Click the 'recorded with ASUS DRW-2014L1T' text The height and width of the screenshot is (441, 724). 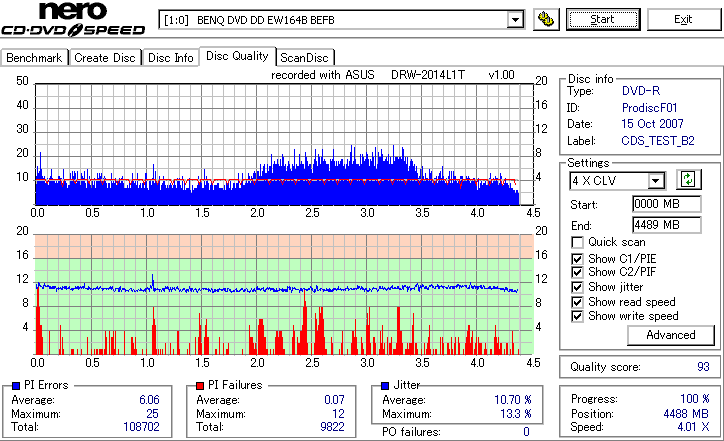pyautogui.click(x=368, y=75)
